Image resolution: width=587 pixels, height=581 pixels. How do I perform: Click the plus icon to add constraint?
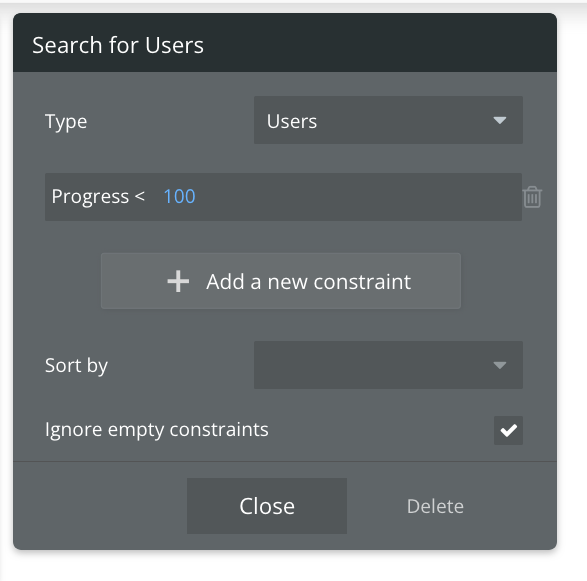[x=178, y=281]
